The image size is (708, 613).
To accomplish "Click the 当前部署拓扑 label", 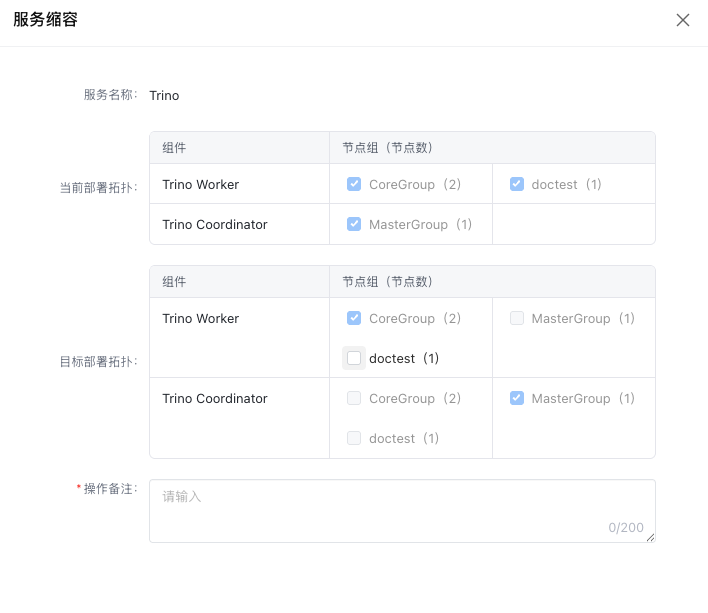I will coord(98,188).
